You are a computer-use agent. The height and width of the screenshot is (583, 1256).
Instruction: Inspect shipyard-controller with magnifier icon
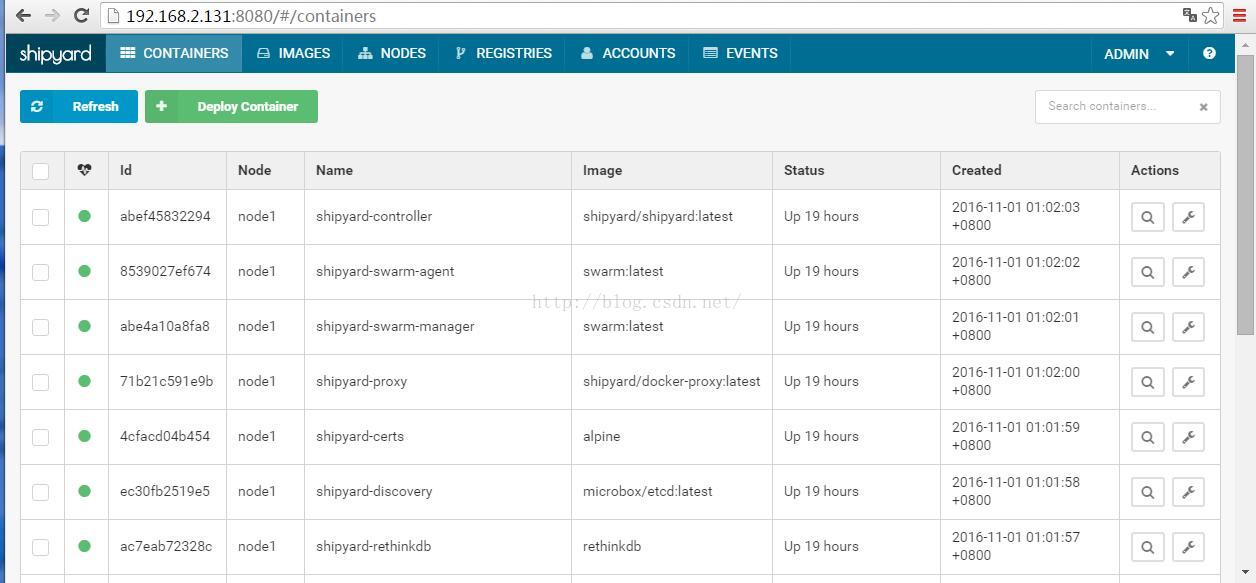click(x=1147, y=217)
